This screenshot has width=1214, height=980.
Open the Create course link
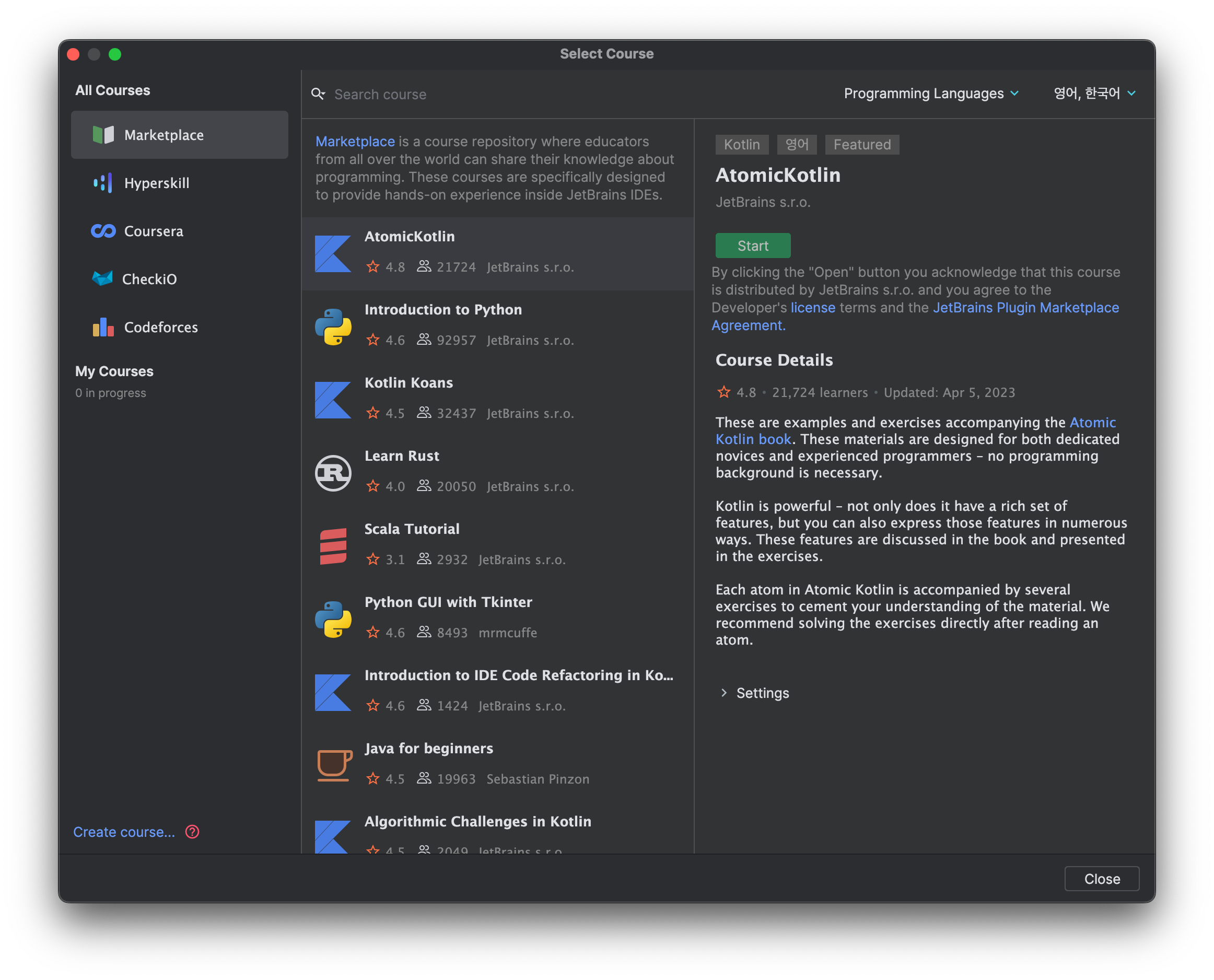[x=124, y=832]
